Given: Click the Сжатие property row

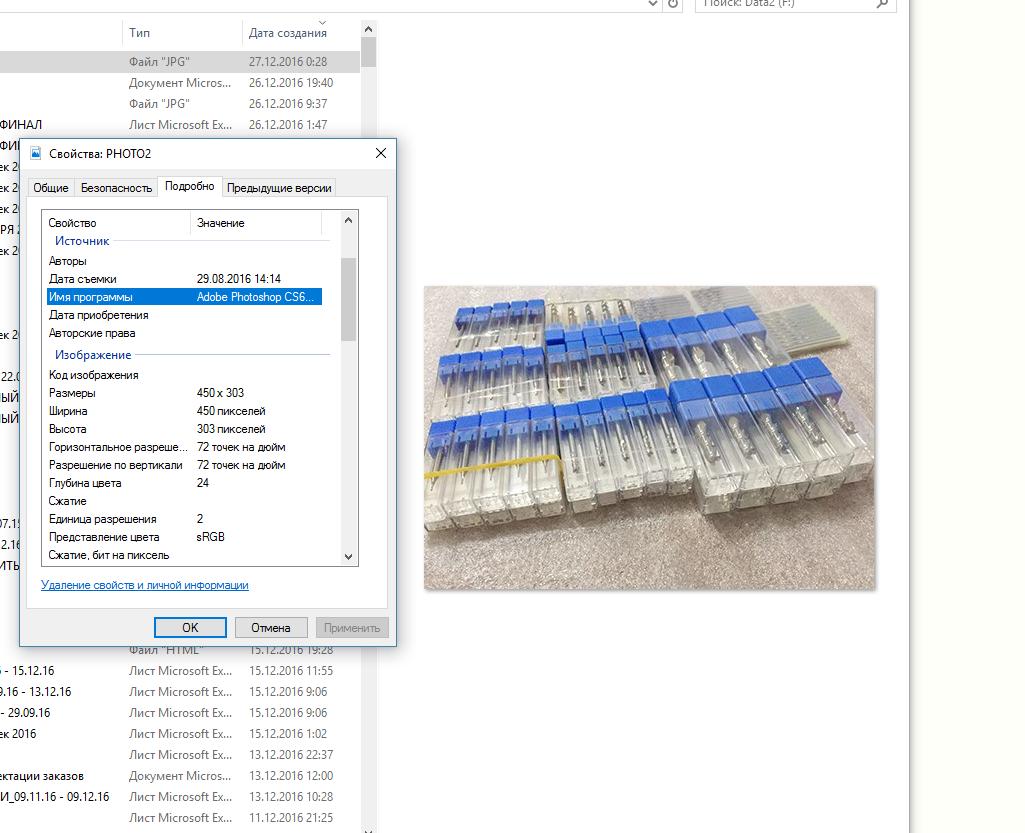Looking at the screenshot, I should (184, 501).
